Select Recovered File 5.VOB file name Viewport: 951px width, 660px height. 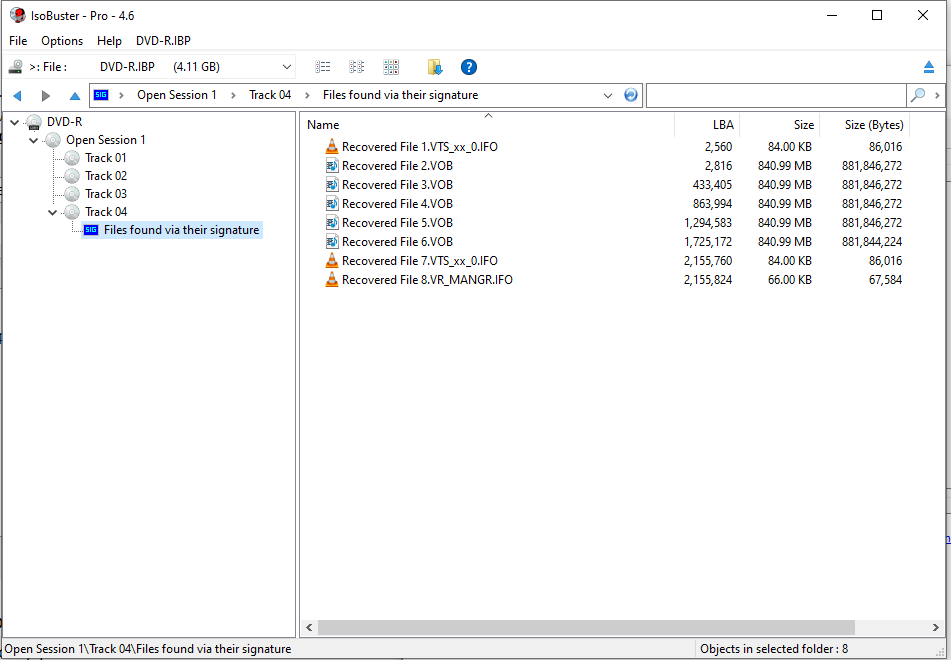pyautogui.click(x=397, y=223)
